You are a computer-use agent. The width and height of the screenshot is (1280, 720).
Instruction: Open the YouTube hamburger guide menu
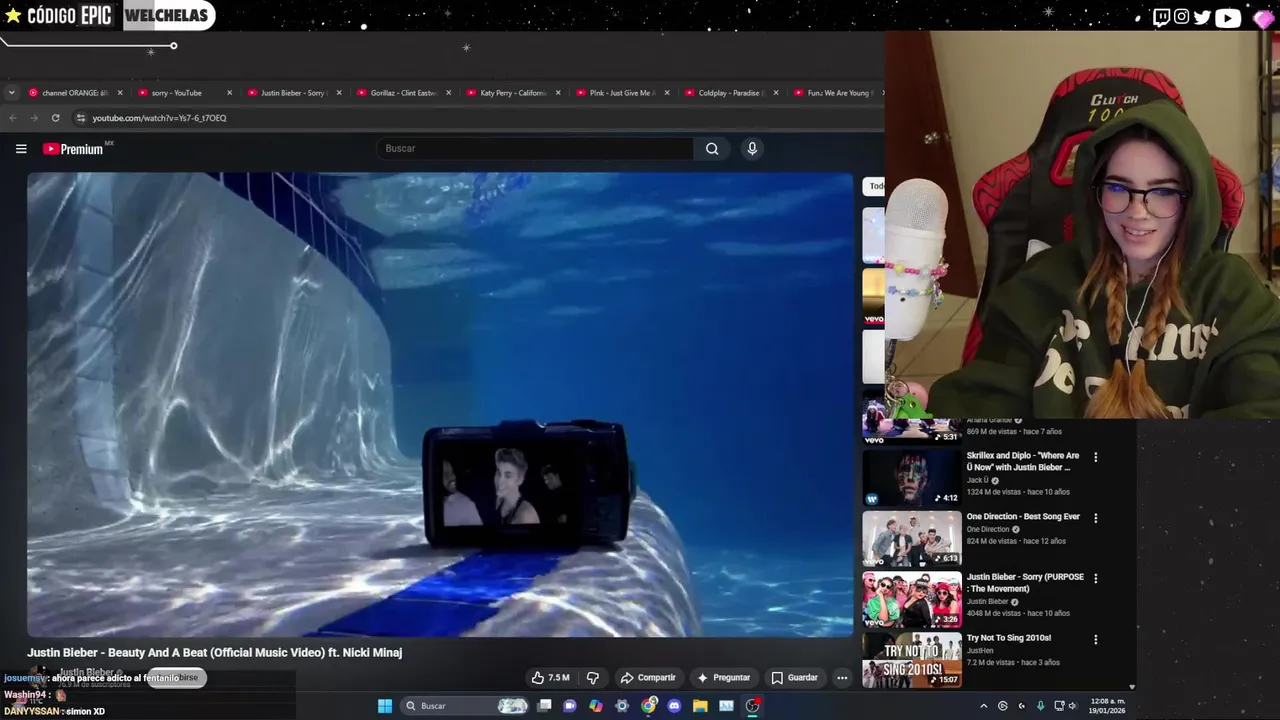click(21, 149)
